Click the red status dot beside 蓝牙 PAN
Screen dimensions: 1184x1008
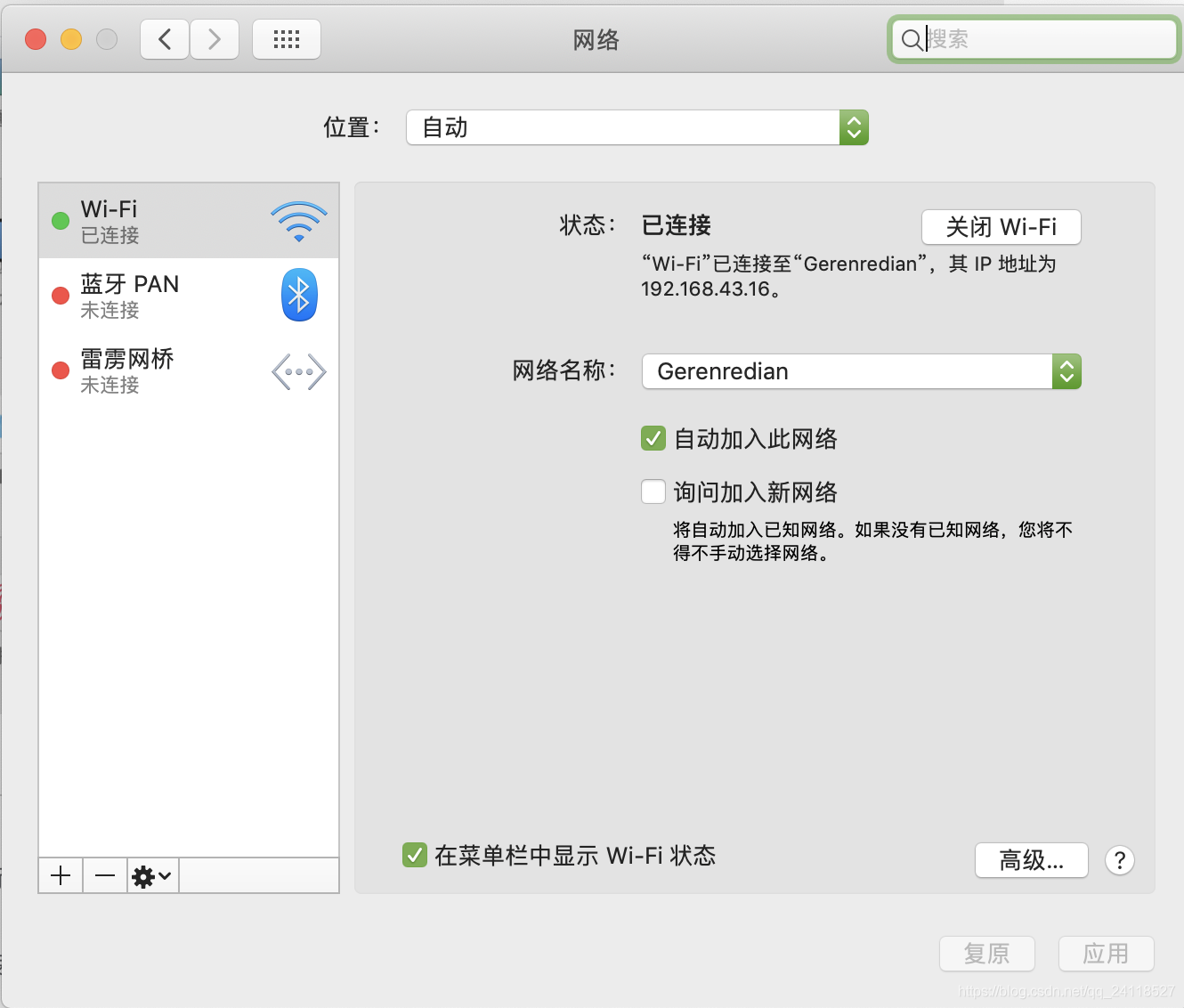click(61, 296)
